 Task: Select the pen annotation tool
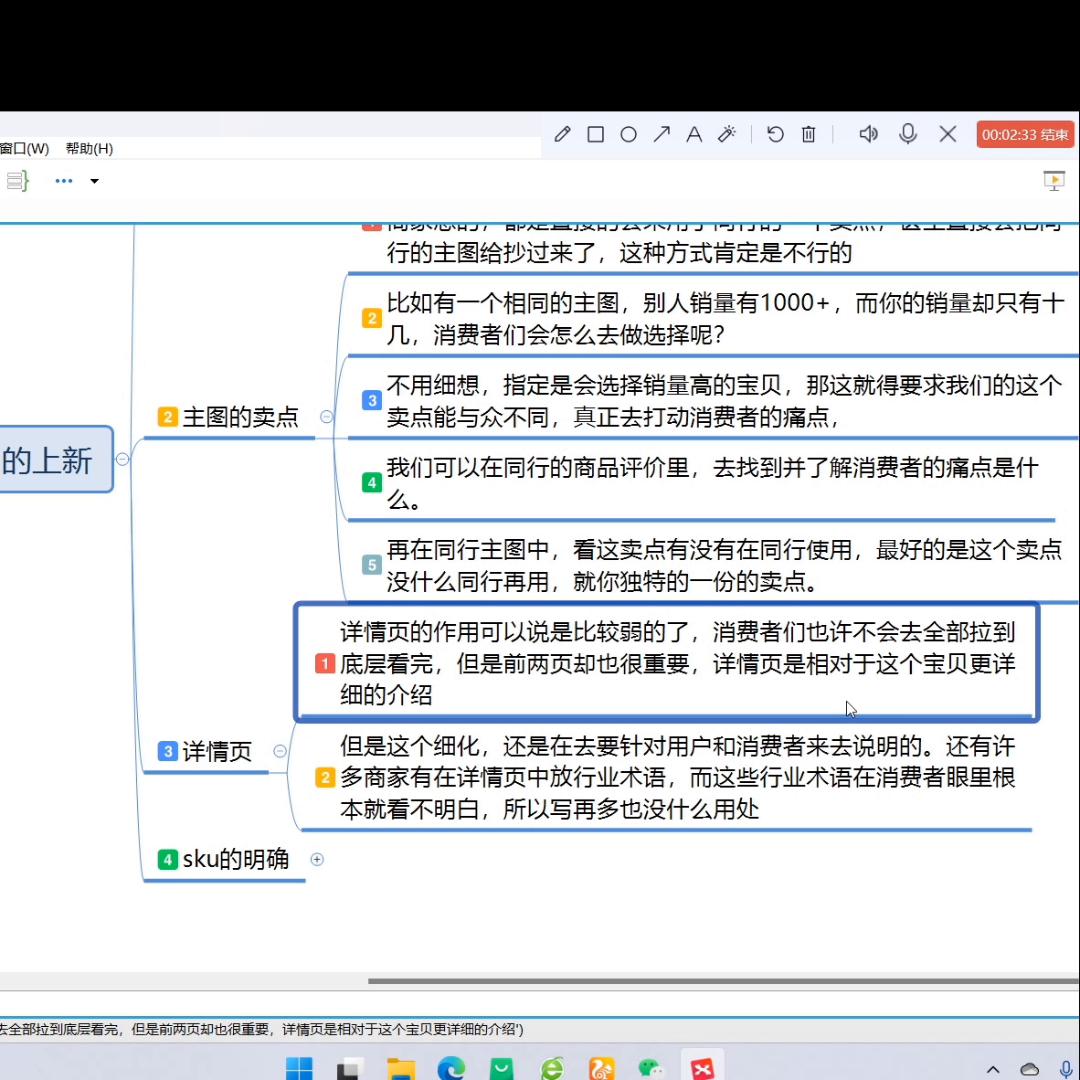pyautogui.click(x=561, y=133)
